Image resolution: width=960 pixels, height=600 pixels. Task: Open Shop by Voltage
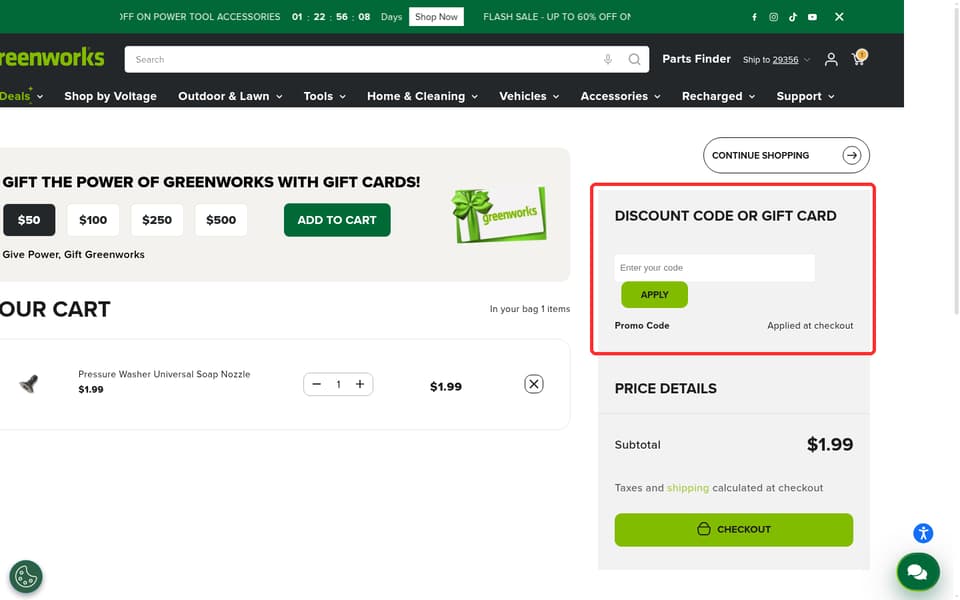(x=110, y=96)
